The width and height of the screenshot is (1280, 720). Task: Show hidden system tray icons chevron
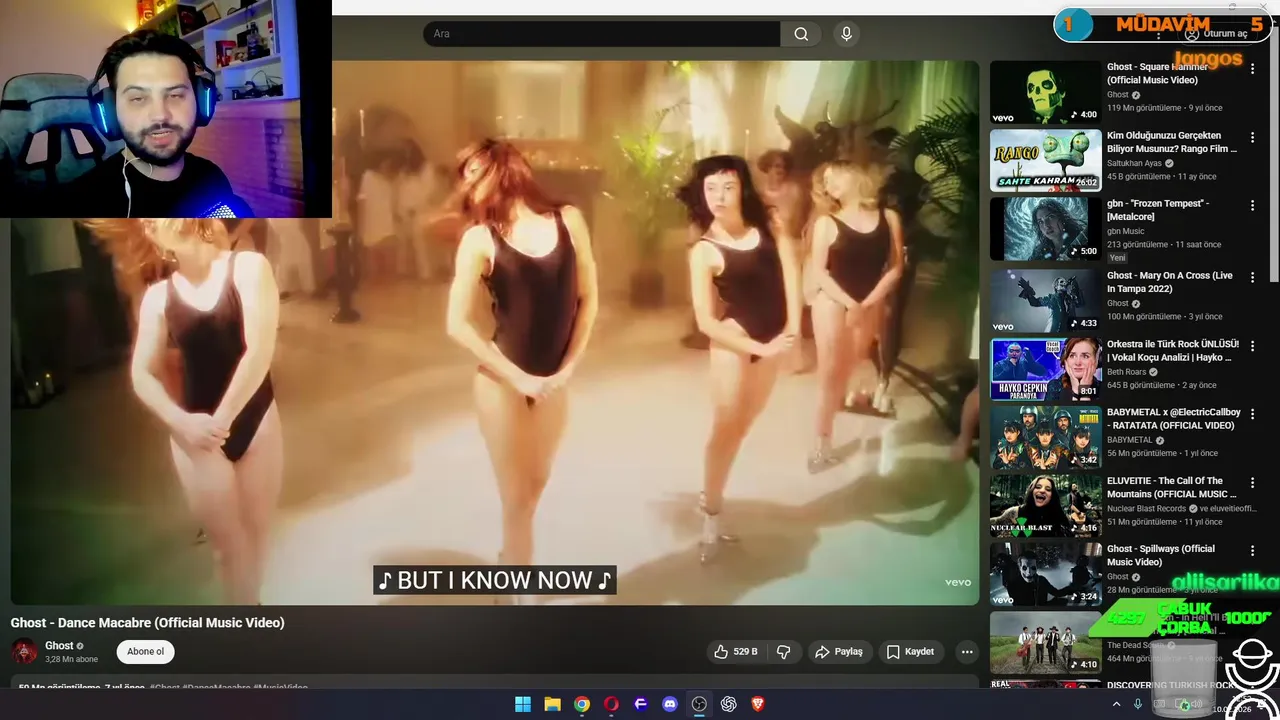[x=1116, y=704]
